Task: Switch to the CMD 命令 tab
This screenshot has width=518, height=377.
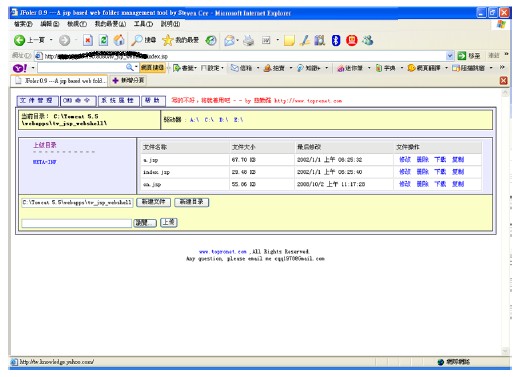Action: (78, 101)
